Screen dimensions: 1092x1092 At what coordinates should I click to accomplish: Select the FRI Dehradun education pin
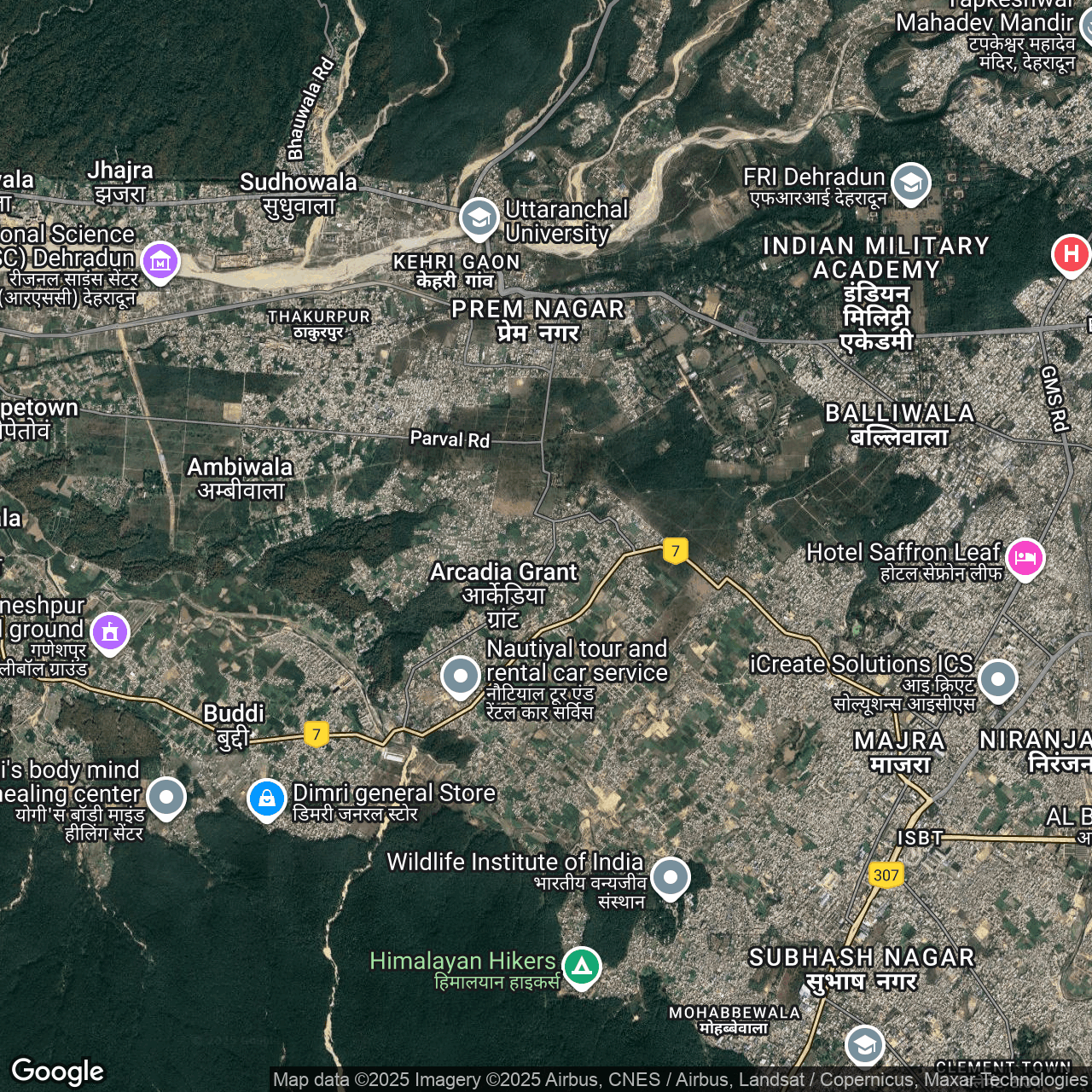click(910, 183)
